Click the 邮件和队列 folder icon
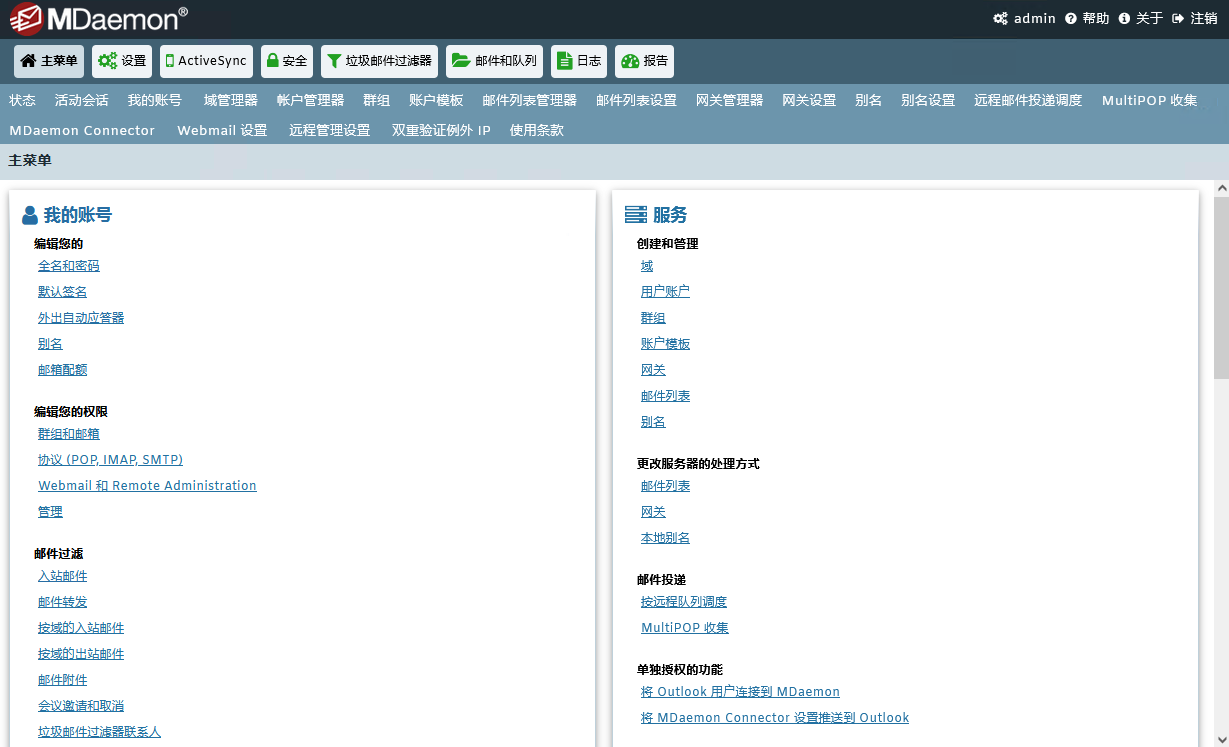The image size is (1229, 747). [x=494, y=61]
